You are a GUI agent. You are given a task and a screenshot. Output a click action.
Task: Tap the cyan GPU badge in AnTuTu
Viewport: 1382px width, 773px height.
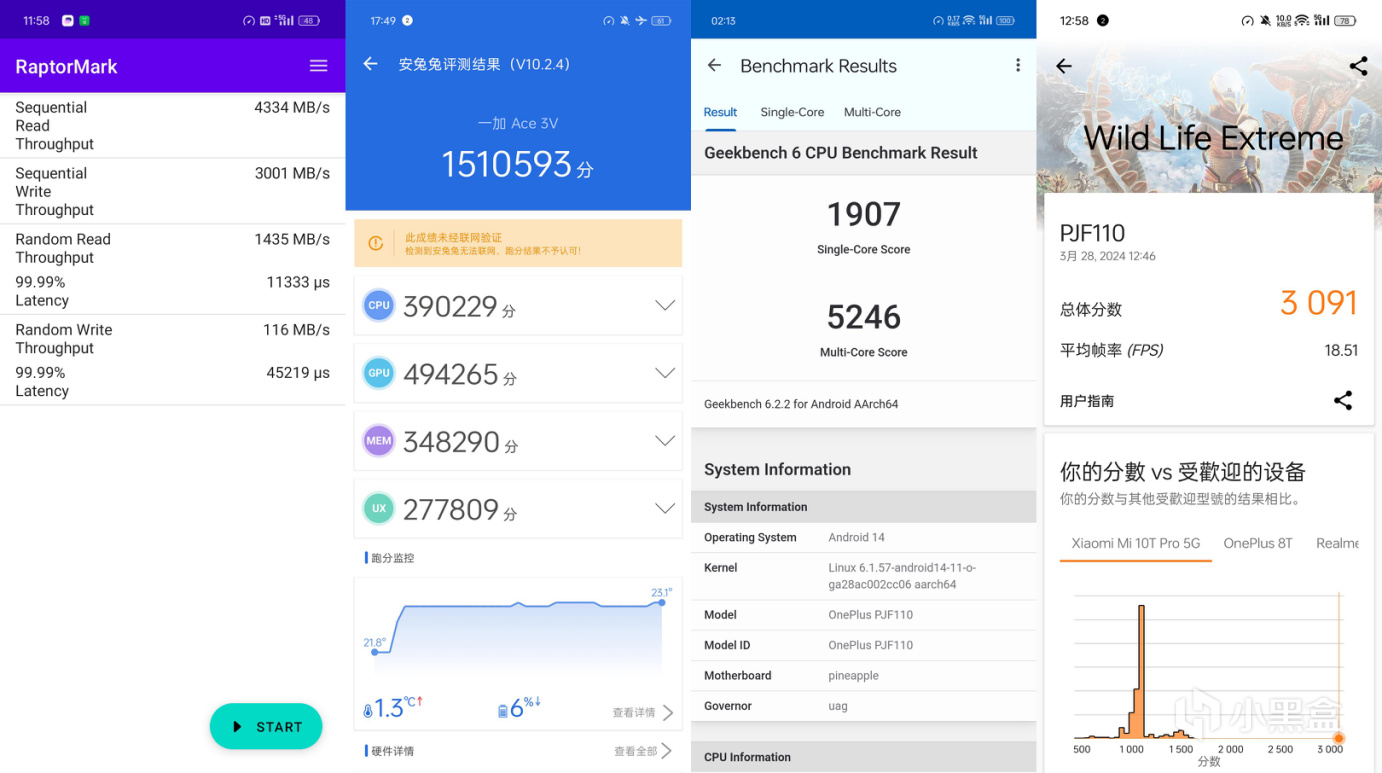(x=379, y=373)
